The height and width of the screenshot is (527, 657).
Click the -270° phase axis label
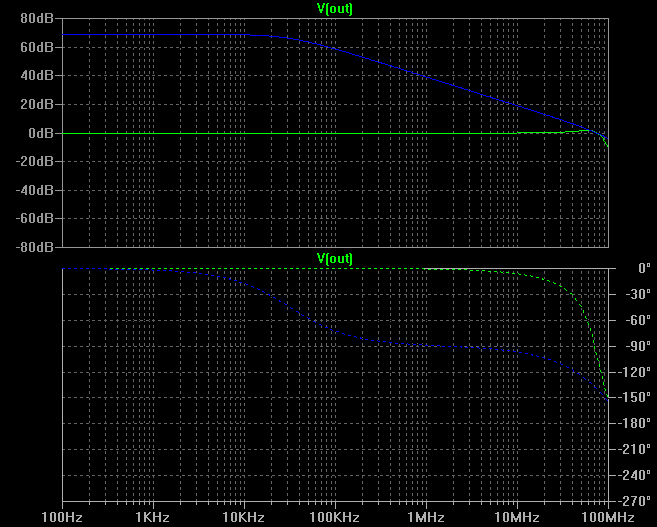point(634,501)
